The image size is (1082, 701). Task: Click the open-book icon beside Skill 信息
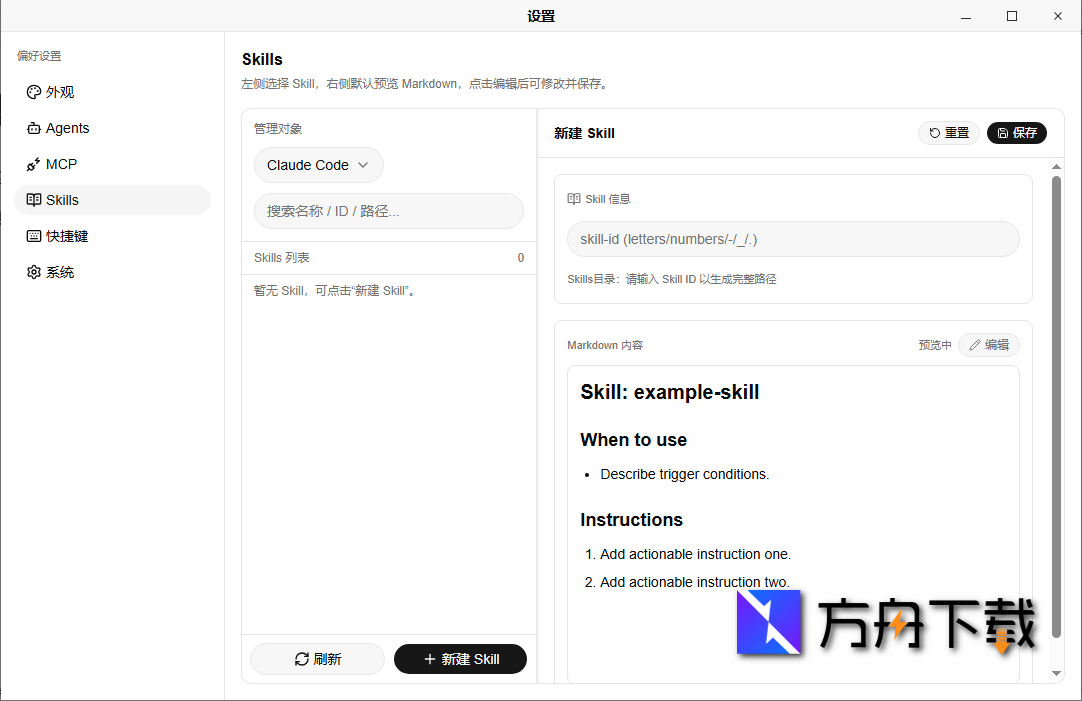point(575,198)
